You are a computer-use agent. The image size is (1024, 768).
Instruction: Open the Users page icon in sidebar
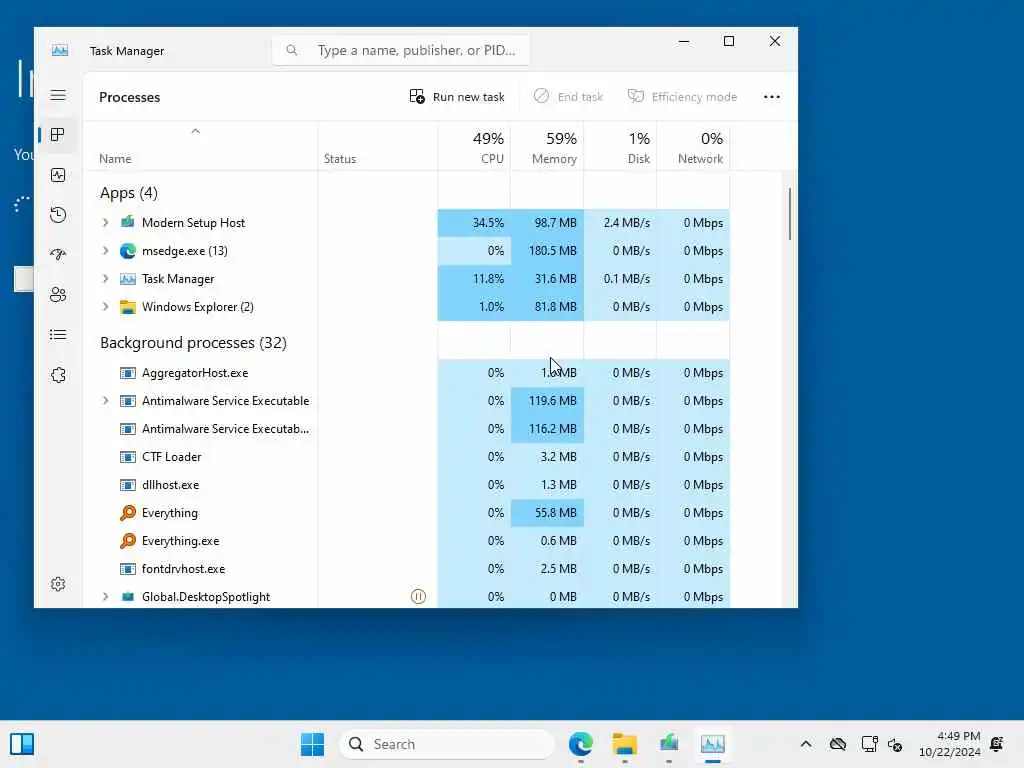tap(58, 295)
